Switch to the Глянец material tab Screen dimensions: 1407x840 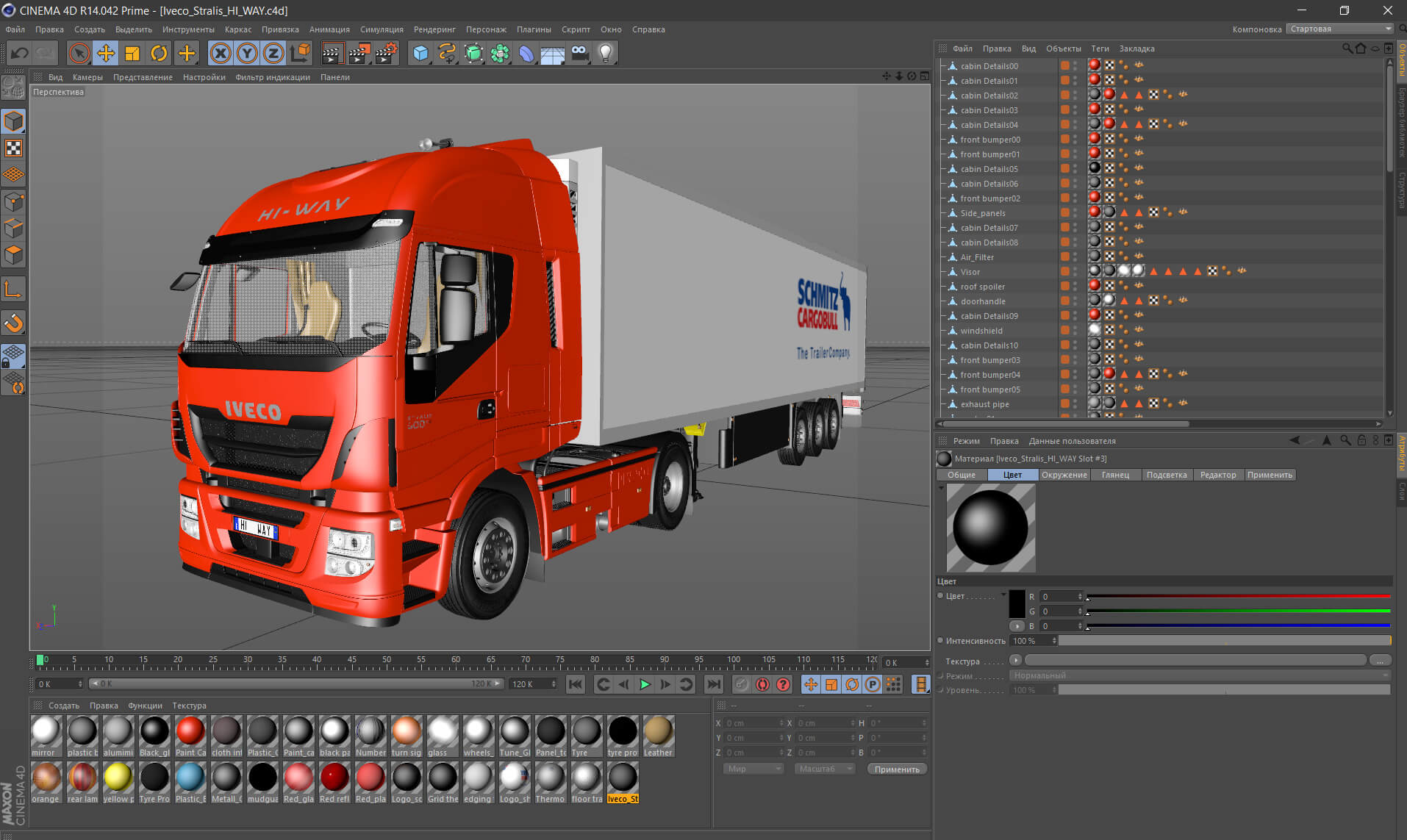tap(1115, 475)
